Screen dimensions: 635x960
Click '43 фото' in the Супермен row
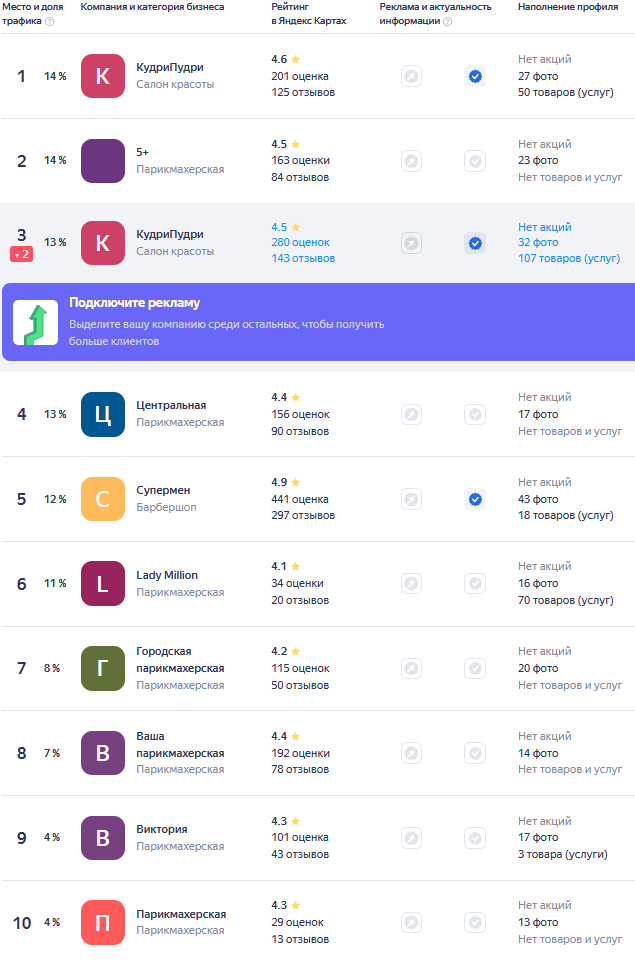pos(538,500)
